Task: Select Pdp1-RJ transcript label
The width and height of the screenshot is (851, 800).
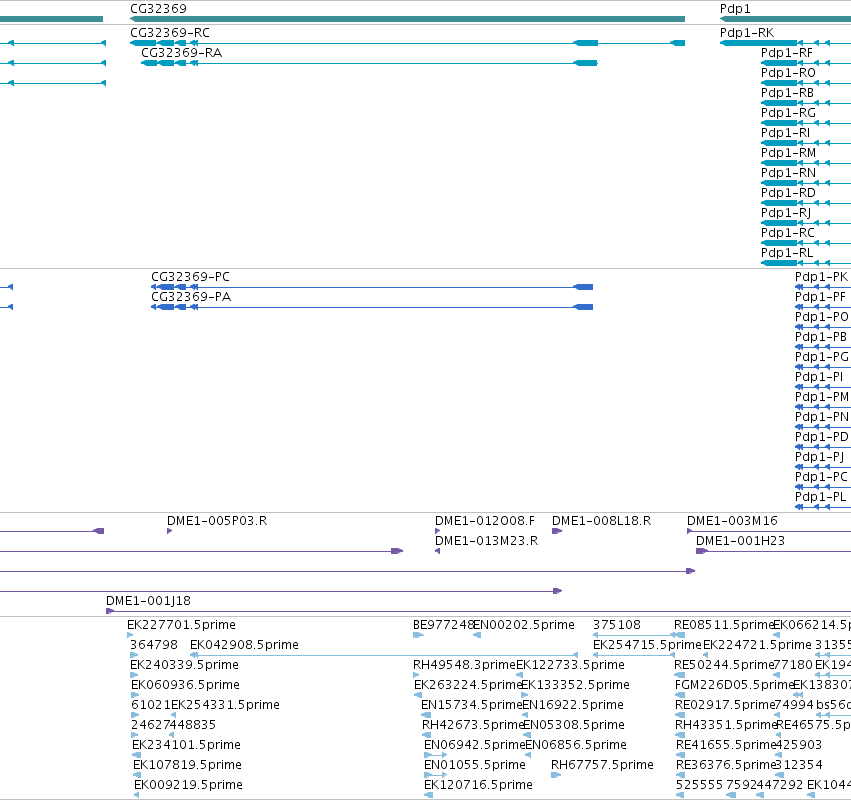Action: [x=786, y=213]
